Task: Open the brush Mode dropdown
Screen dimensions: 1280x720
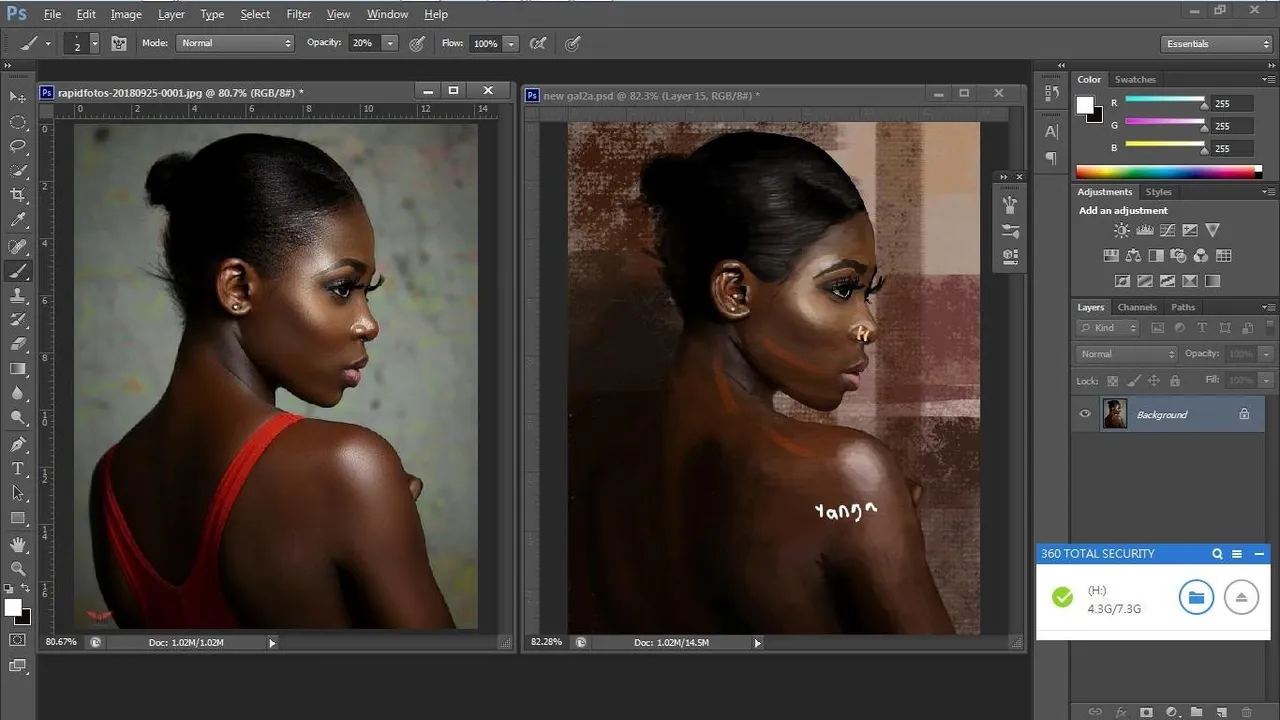Action: [x=235, y=43]
